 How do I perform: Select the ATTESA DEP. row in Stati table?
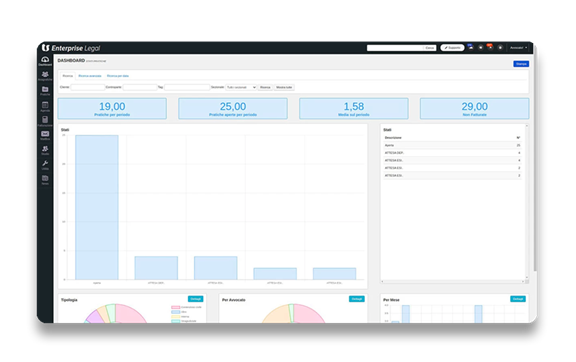click(452, 153)
